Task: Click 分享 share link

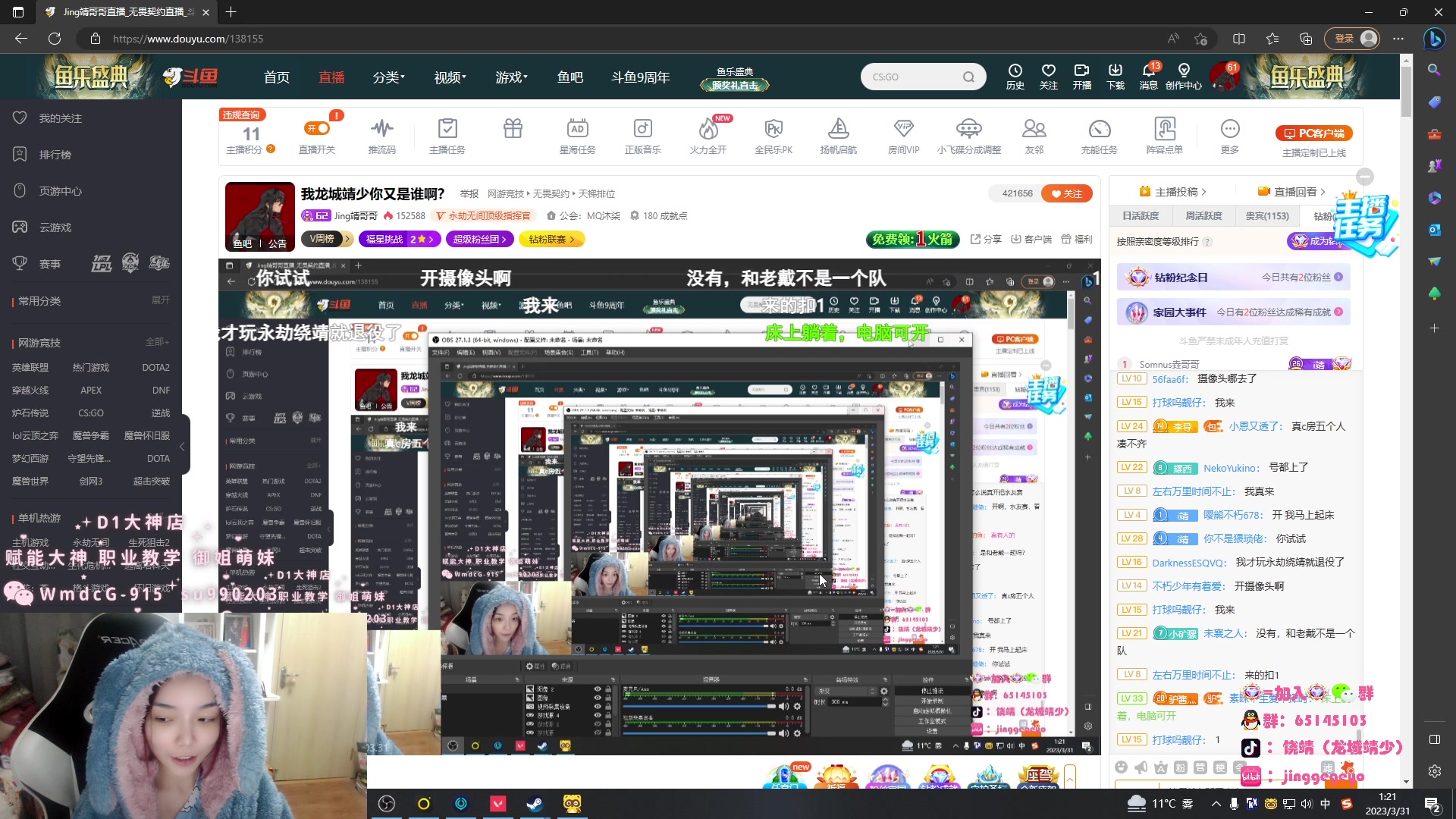Action: [986, 240]
